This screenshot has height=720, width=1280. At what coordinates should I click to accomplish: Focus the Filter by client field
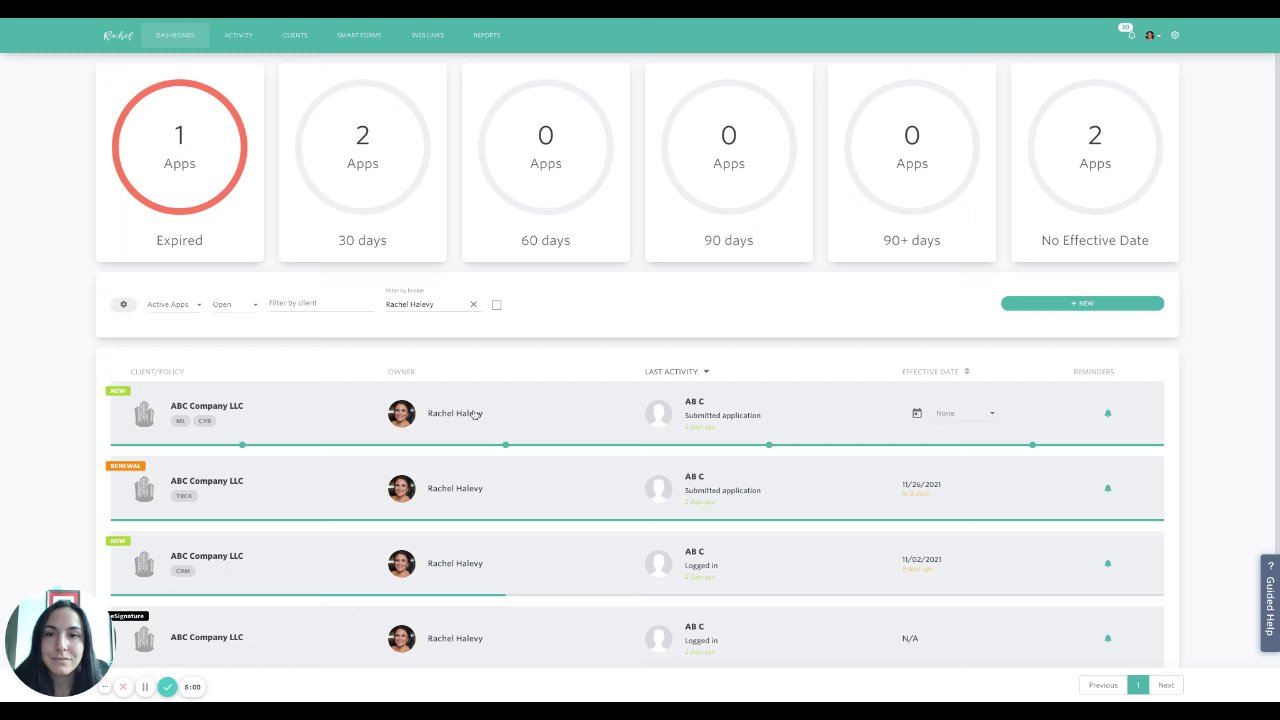click(320, 303)
